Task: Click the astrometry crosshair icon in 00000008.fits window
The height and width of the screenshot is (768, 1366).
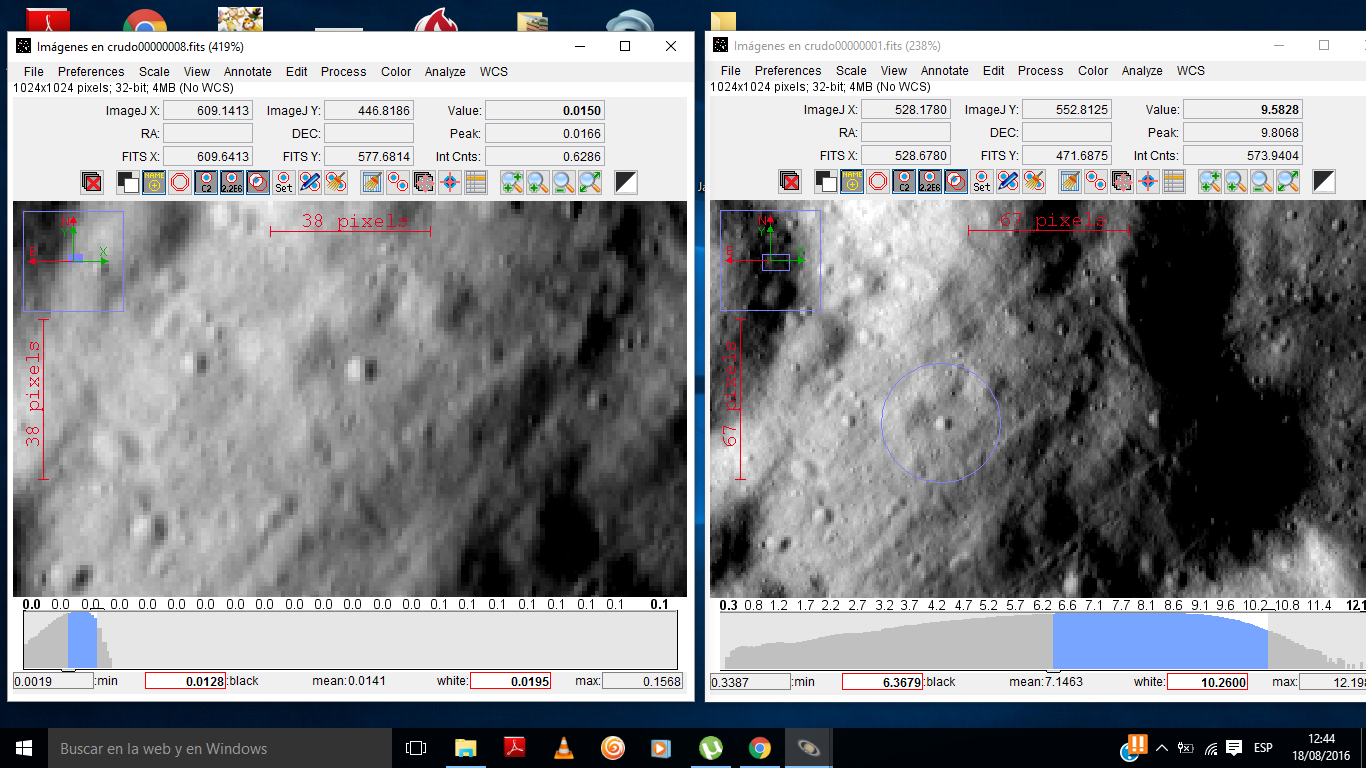Action: tap(450, 183)
